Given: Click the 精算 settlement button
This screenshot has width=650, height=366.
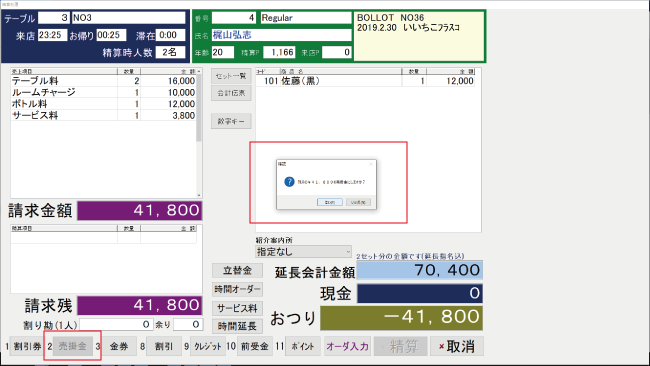Looking at the screenshot, I should tap(400, 346).
